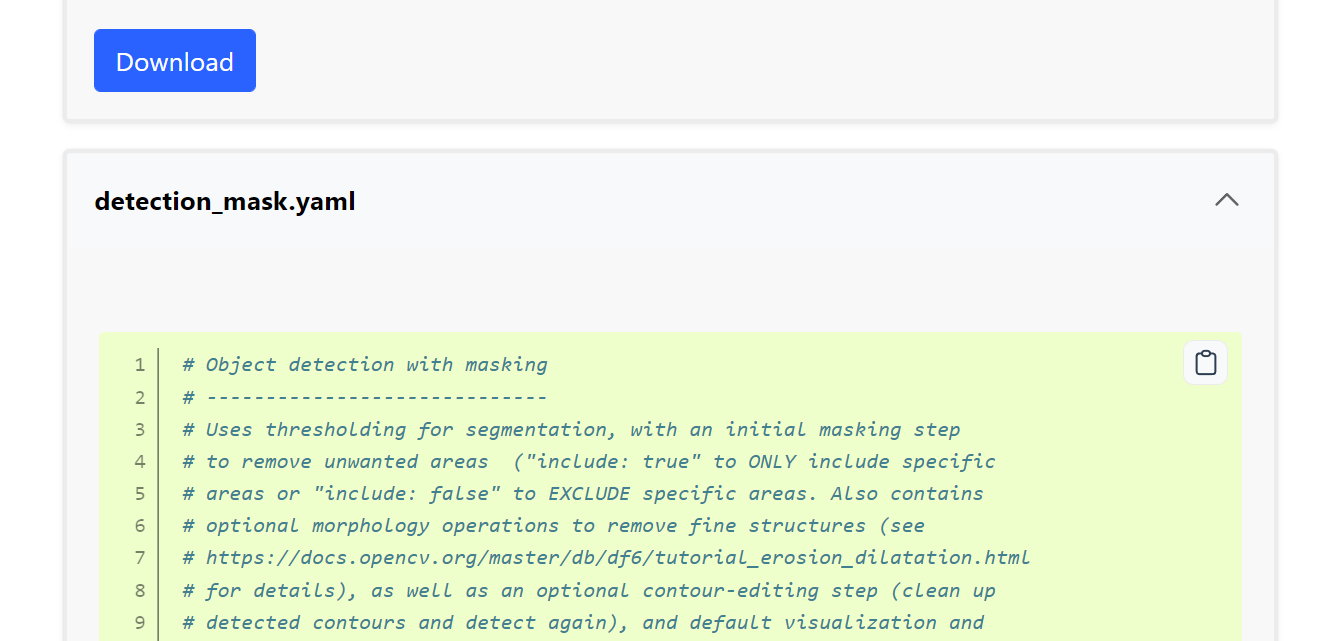Click line number 4 in the gutter
The width and height of the screenshot is (1323, 641).
(140, 461)
